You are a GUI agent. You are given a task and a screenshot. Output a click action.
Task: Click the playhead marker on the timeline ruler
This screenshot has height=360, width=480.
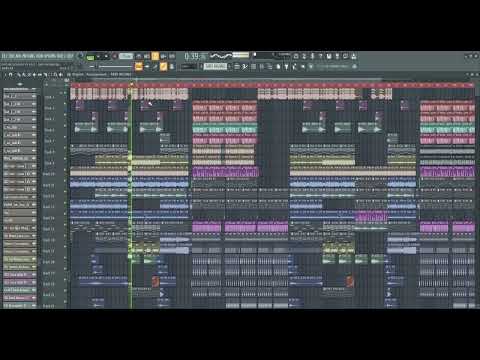click(x=132, y=85)
